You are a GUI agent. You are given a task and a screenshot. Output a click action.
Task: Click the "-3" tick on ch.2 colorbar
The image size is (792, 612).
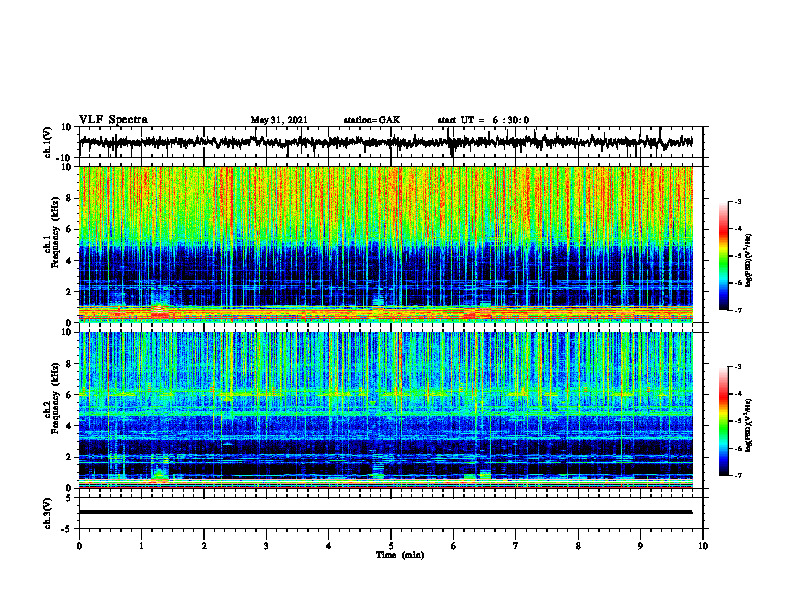[x=737, y=367]
